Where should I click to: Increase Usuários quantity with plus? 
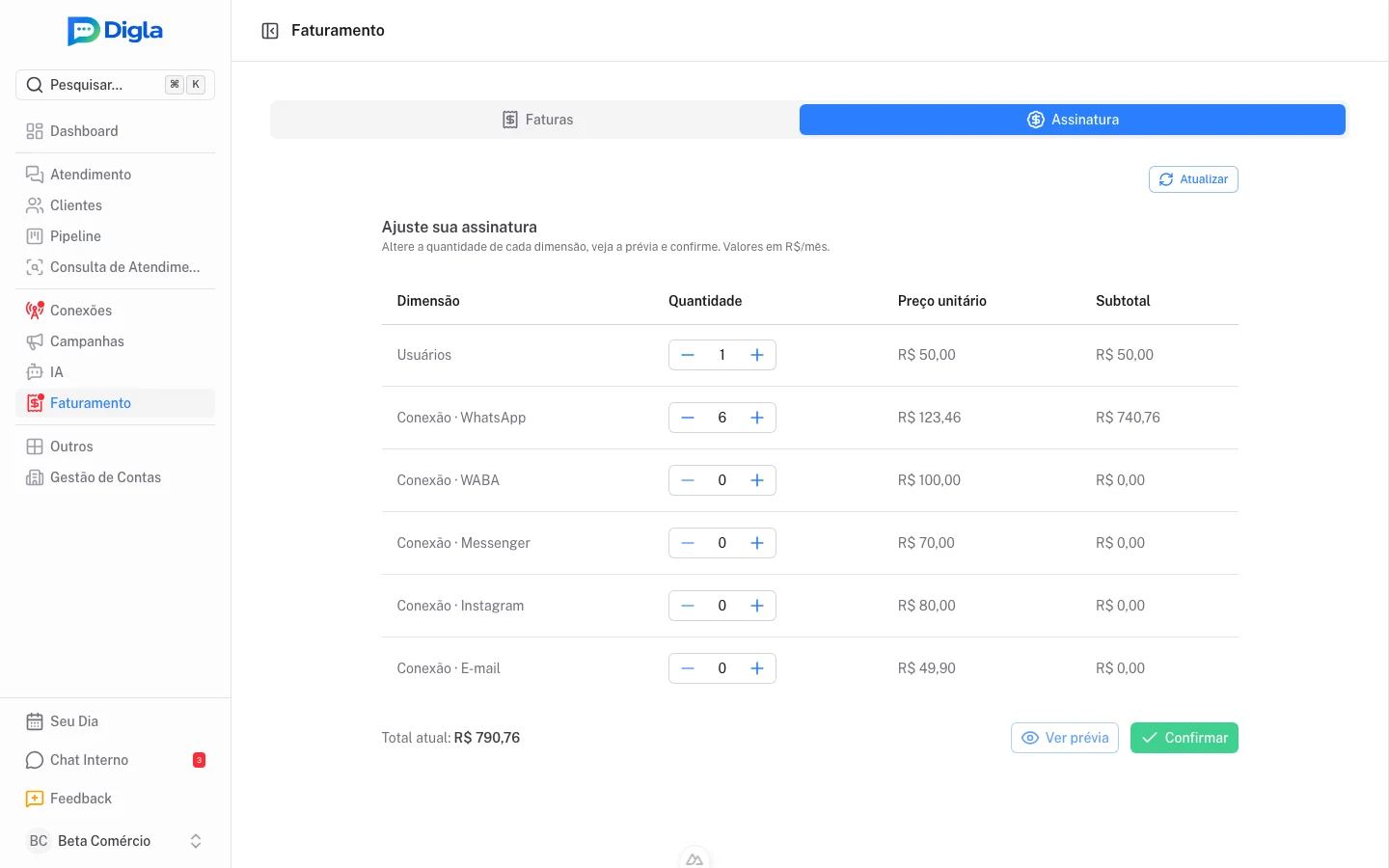[x=757, y=355]
